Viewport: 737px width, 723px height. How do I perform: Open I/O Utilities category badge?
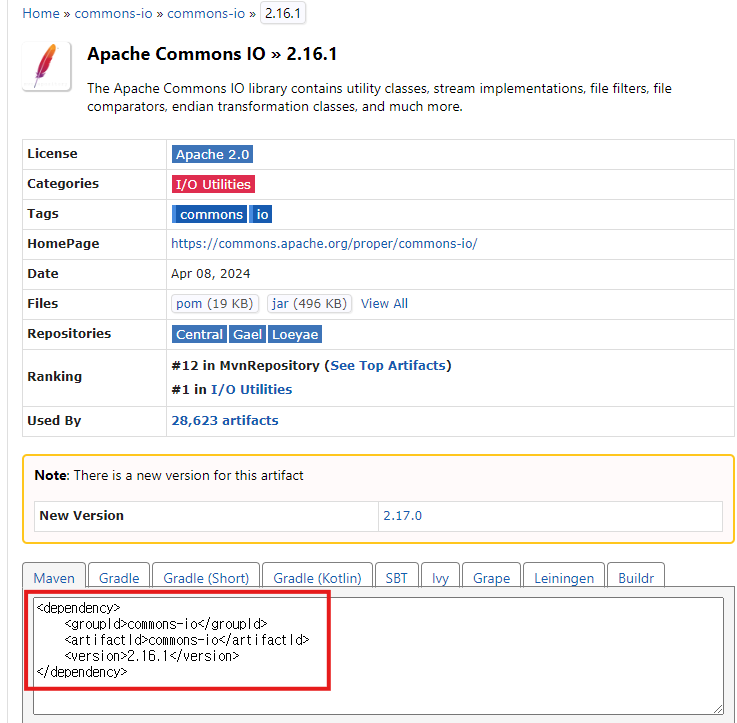tap(213, 184)
